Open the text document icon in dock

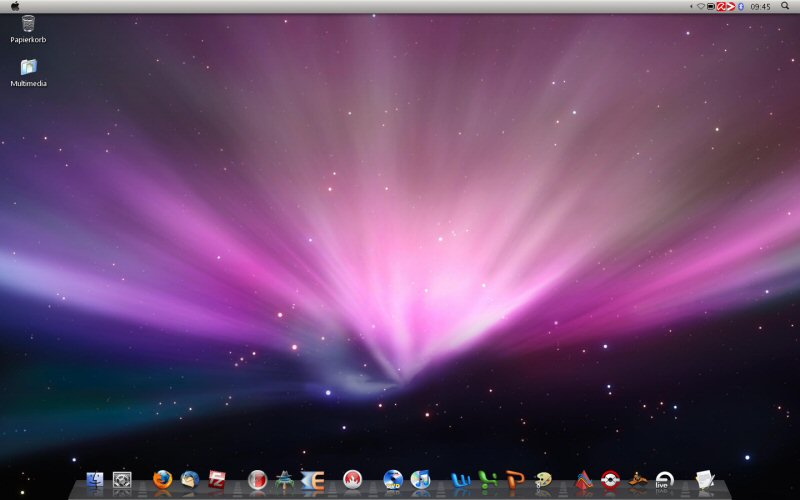(x=705, y=480)
